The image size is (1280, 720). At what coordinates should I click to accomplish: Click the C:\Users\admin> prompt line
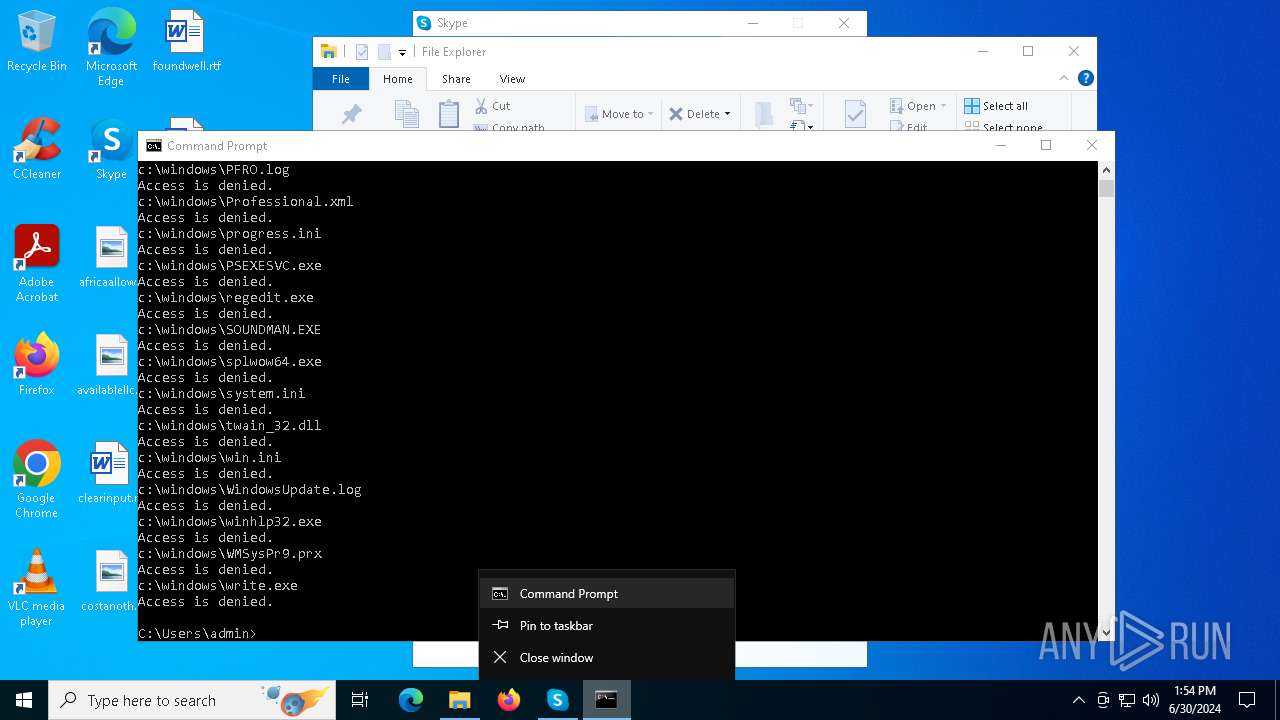pos(197,633)
